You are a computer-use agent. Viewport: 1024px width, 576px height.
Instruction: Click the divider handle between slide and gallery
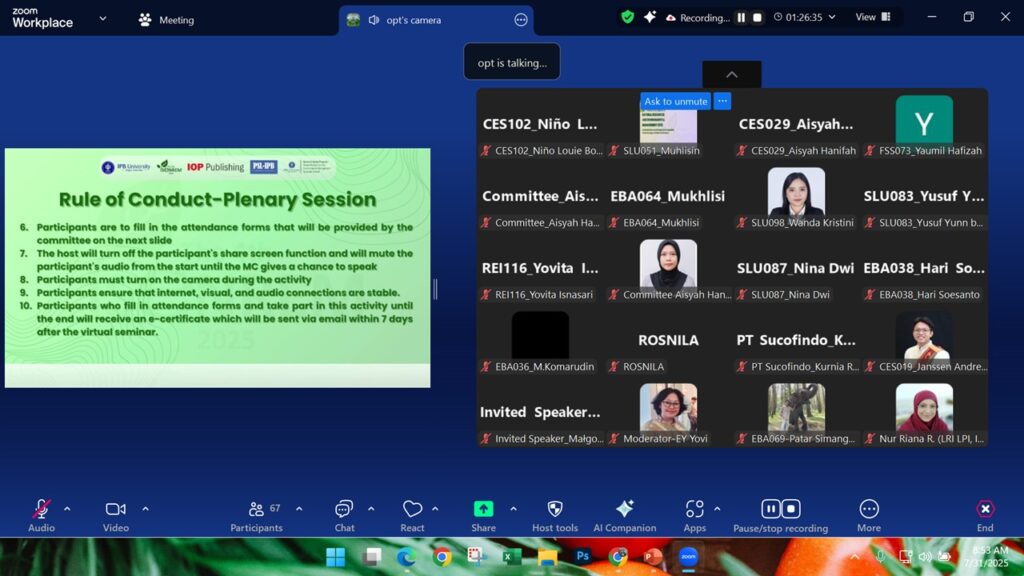tap(435, 289)
